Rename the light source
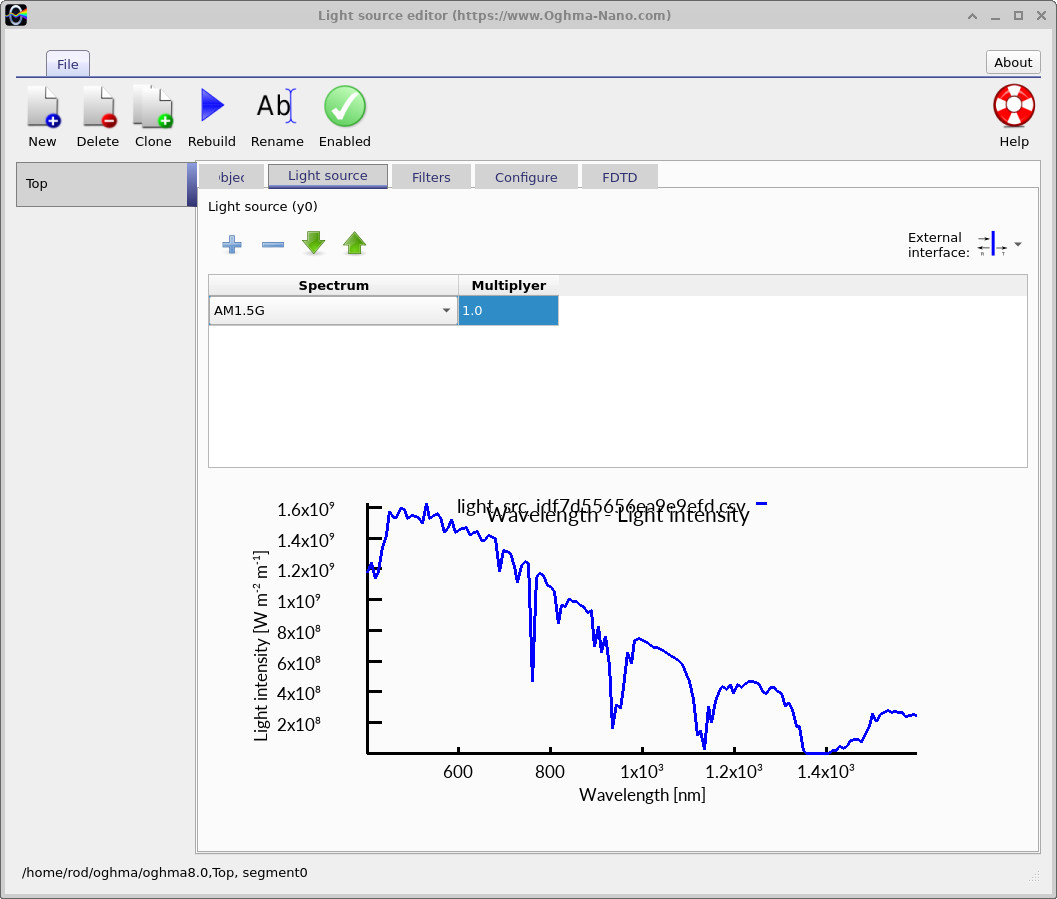Viewport: 1057px width, 899px height. click(276, 106)
